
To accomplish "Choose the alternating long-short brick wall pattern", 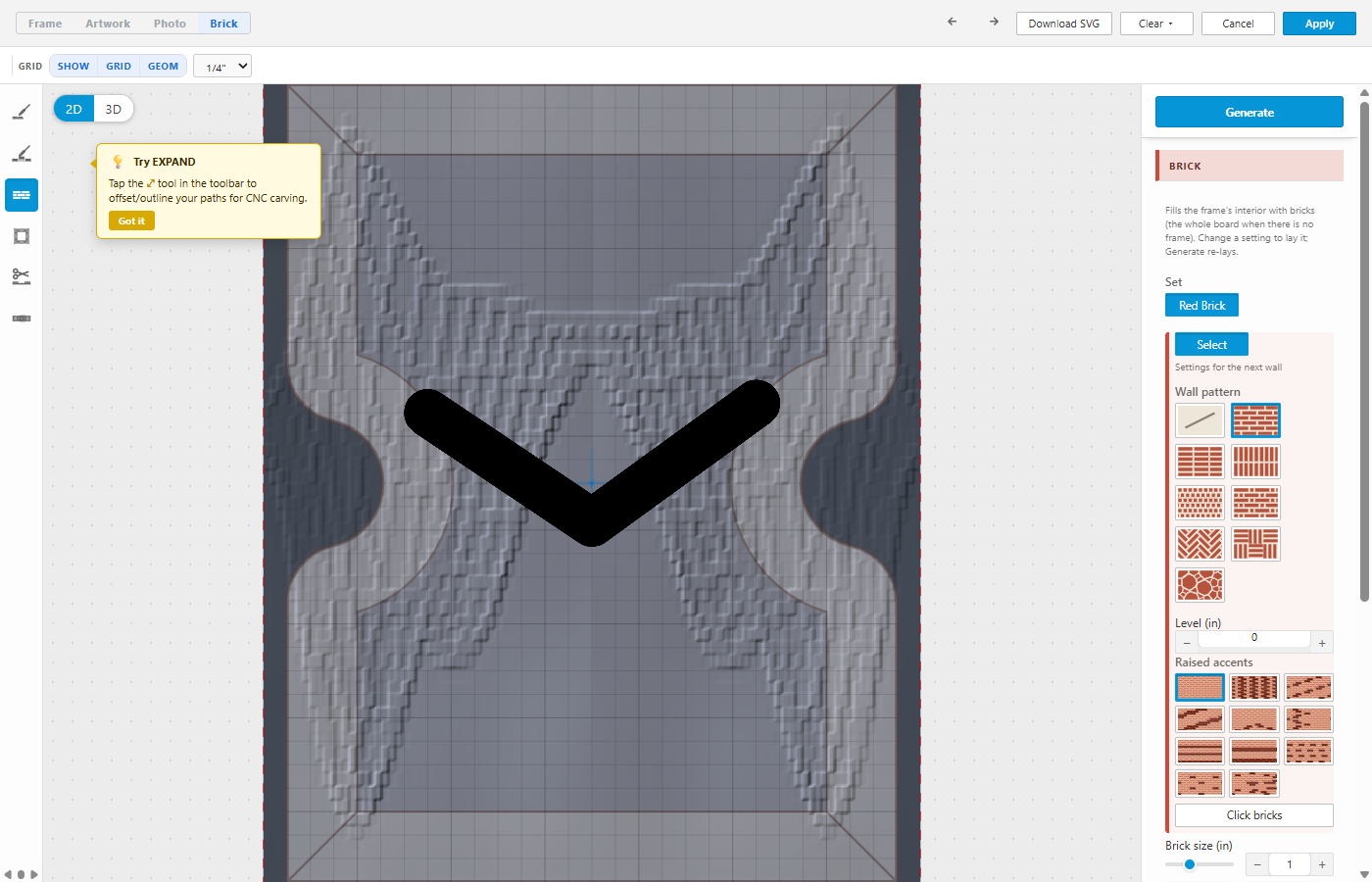I will [1255, 503].
